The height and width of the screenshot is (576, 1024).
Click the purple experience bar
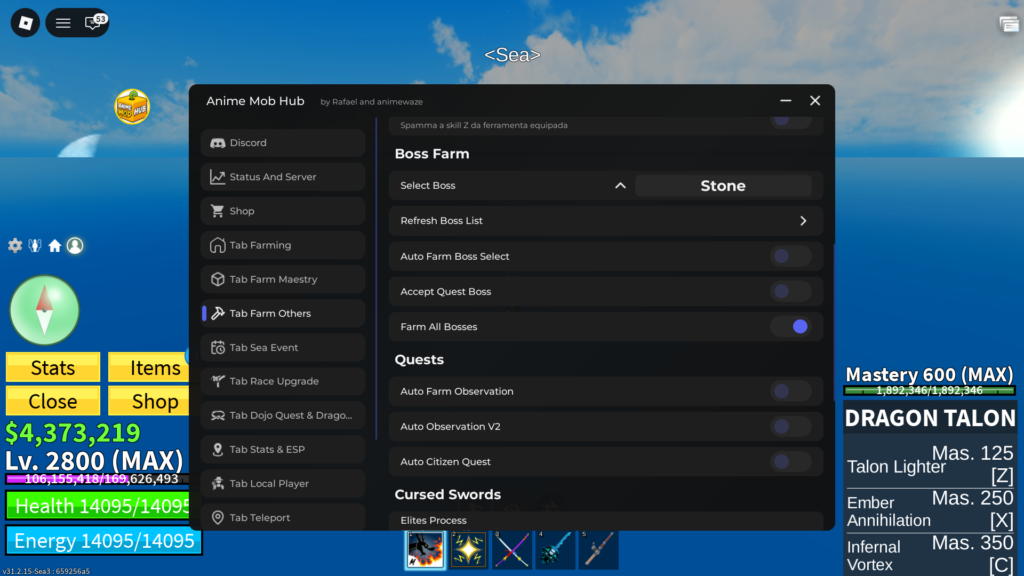(x=98, y=479)
